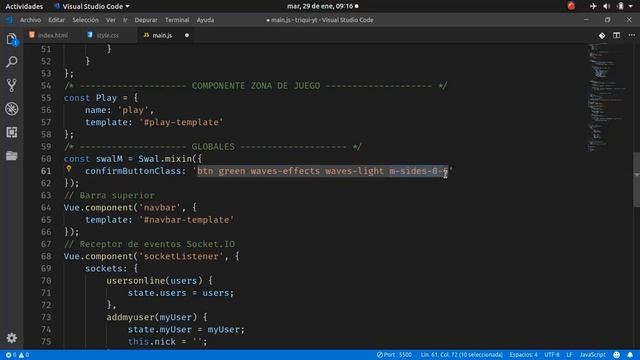Open the Terminal menu
The height and width of the screenshot is (360, 640).
click(x=177, y=20)
